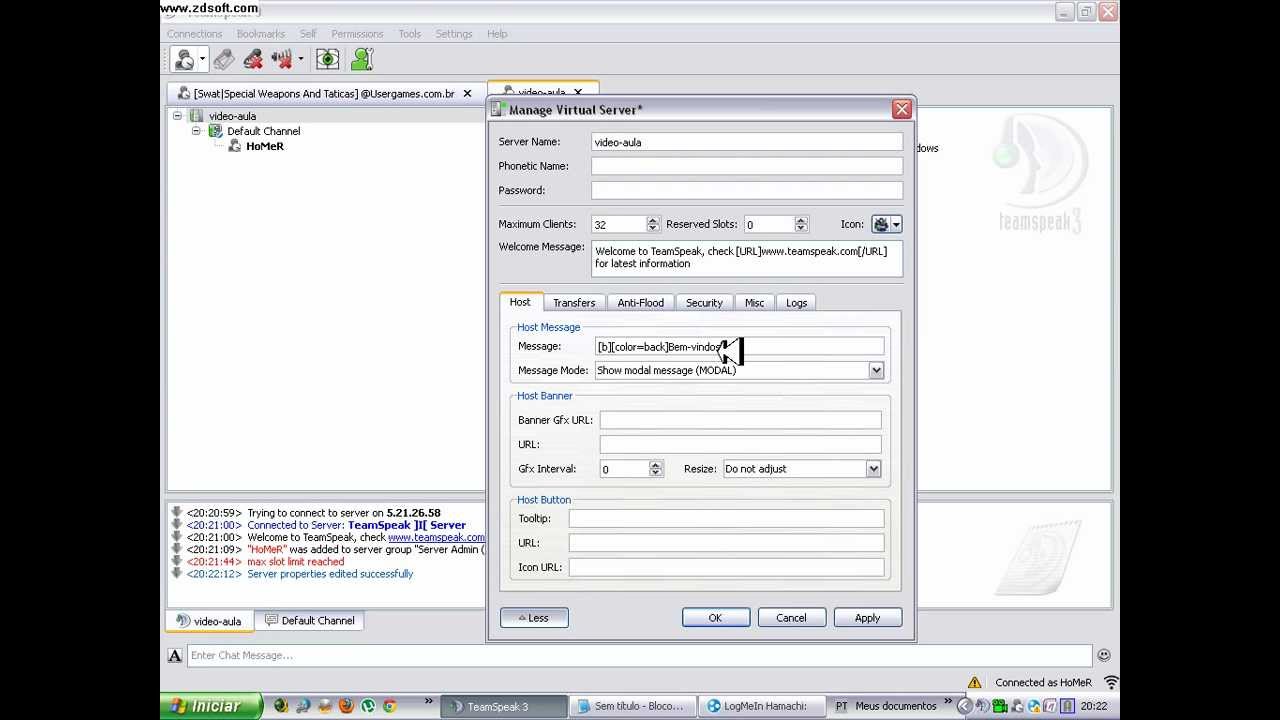1280x720 pixels.
Task: Click the Password field
Action: click(747, 190)
